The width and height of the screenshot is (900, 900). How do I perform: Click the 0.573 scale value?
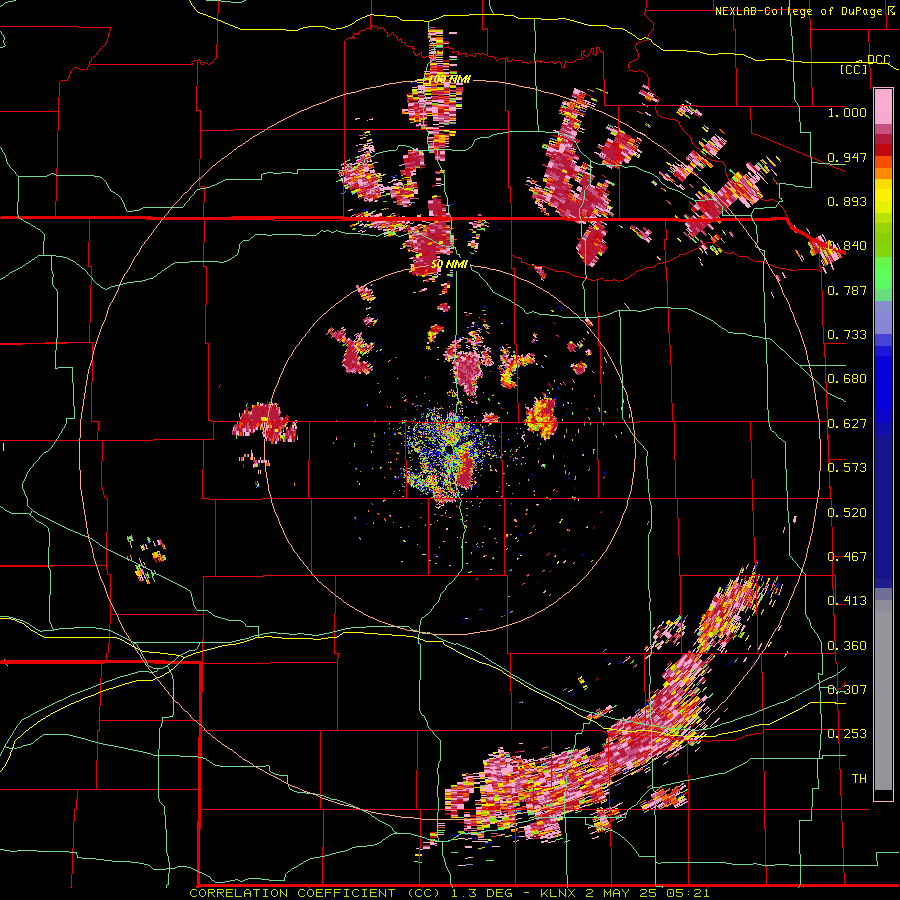847,468
